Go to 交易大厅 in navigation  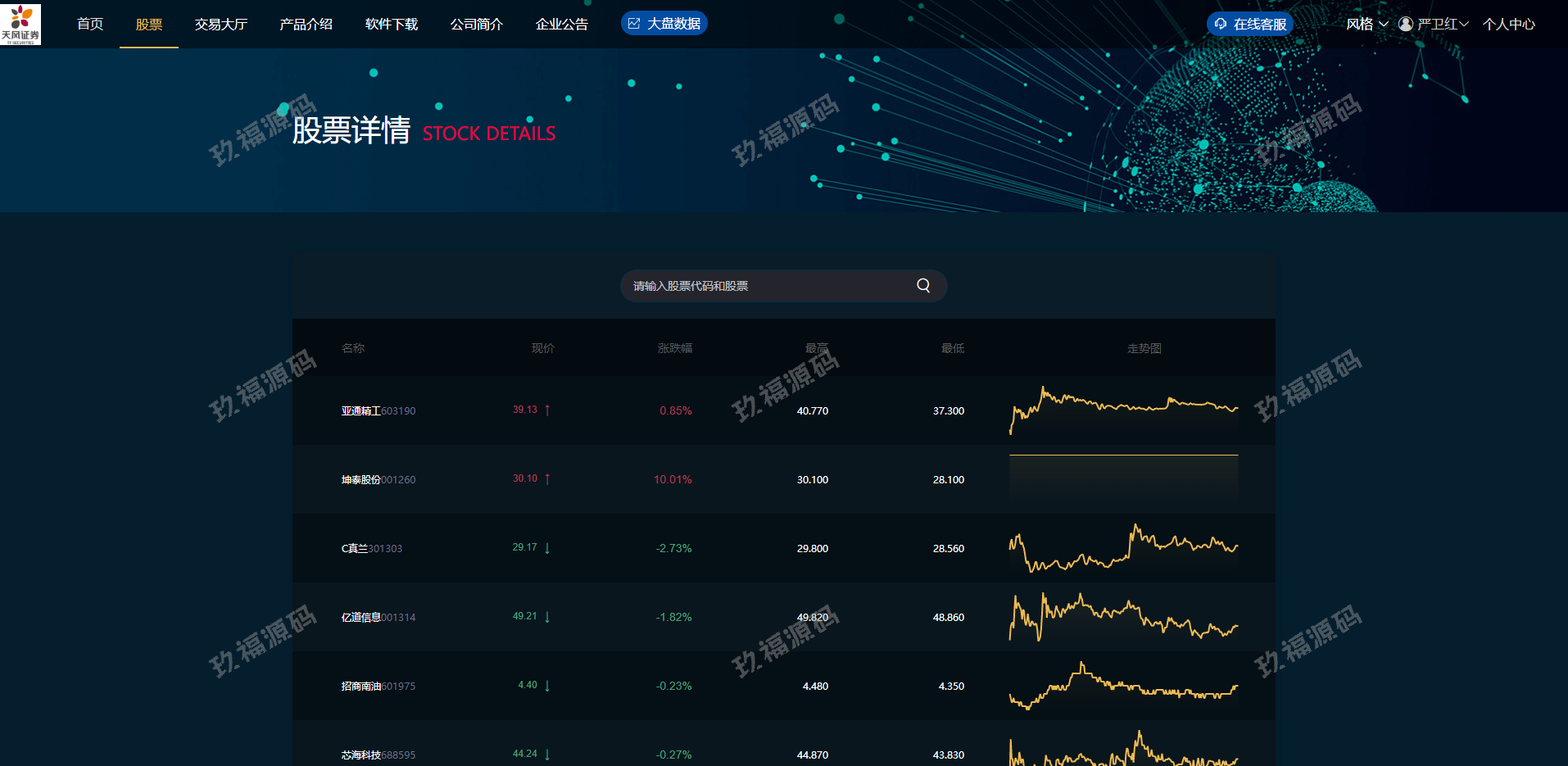click(220, 24)
